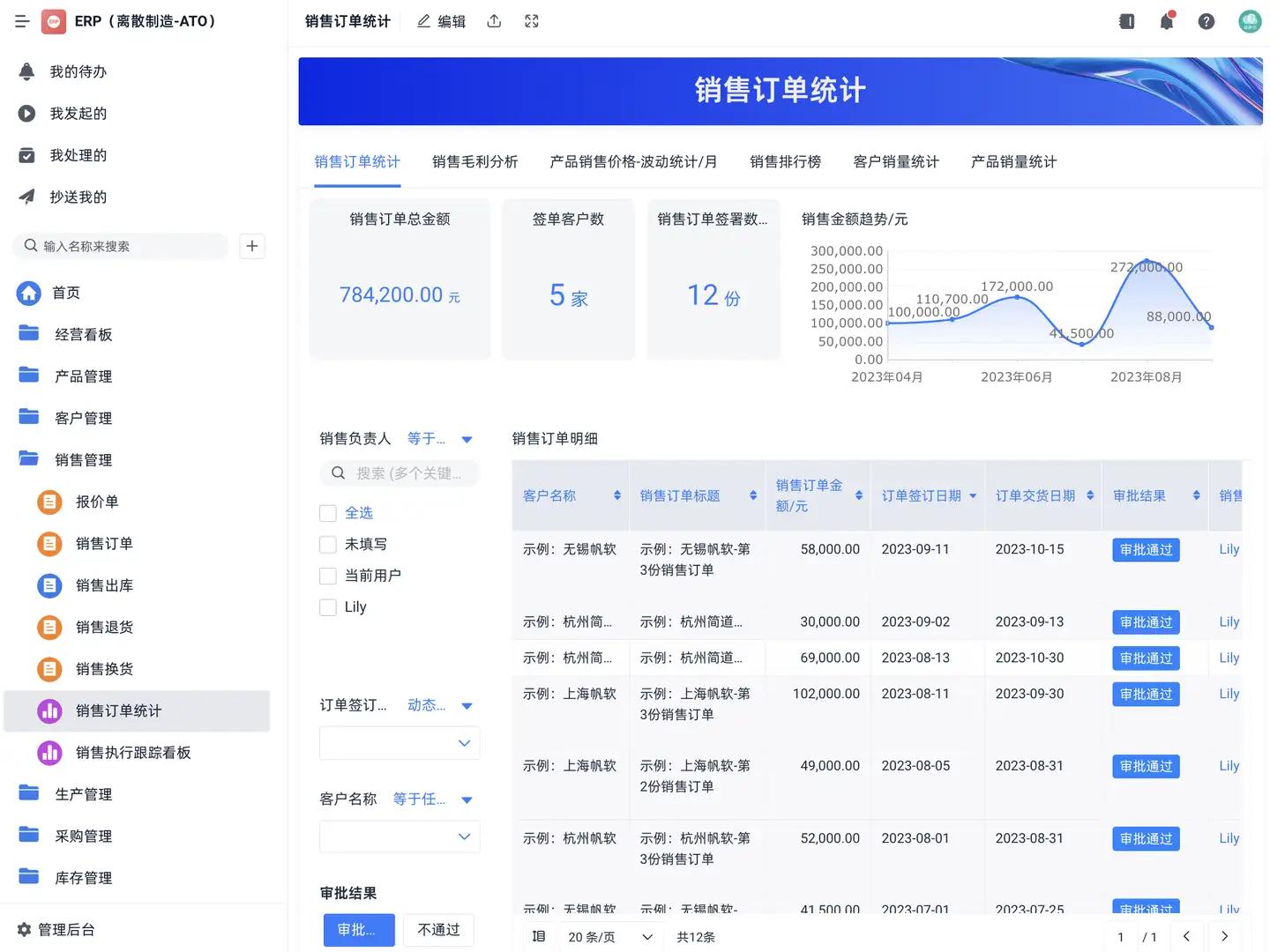The width and height of the screenshot is (1270, 952).
Task: Check the 未填写 checkbox
Action: 327,544
